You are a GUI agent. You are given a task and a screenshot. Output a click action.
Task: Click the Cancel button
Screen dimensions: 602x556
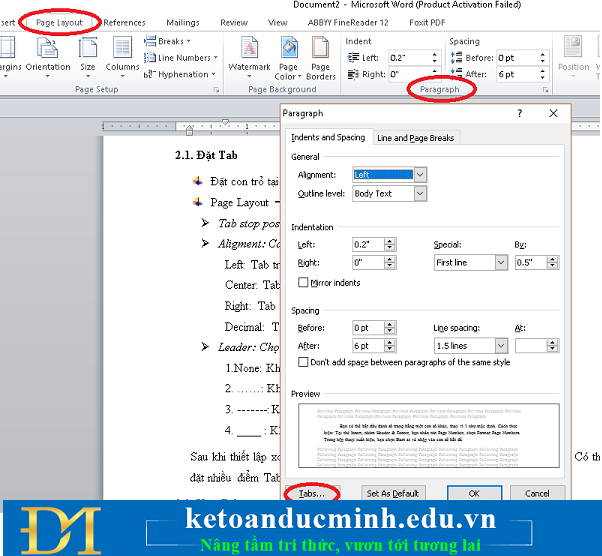[x=537, y=493]
